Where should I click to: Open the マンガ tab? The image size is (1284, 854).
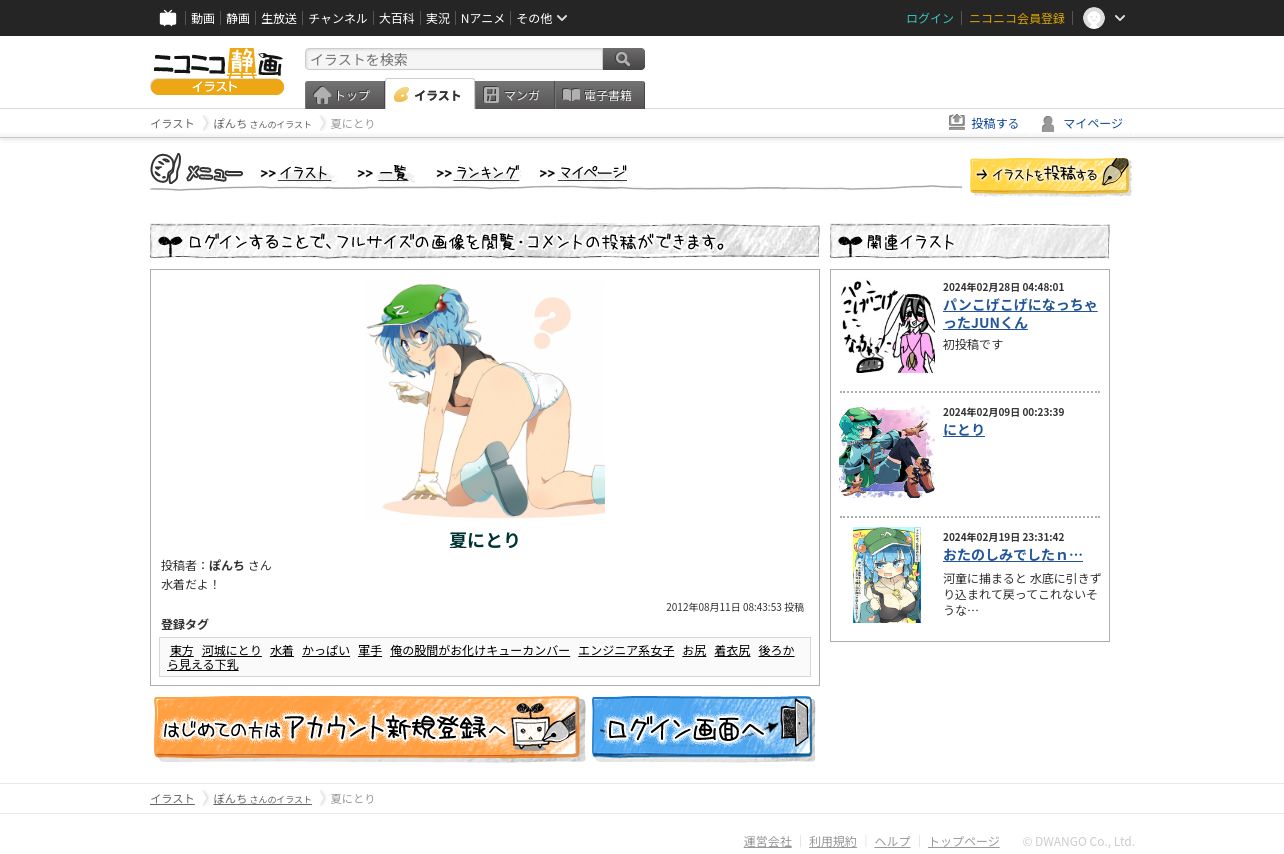515,95
